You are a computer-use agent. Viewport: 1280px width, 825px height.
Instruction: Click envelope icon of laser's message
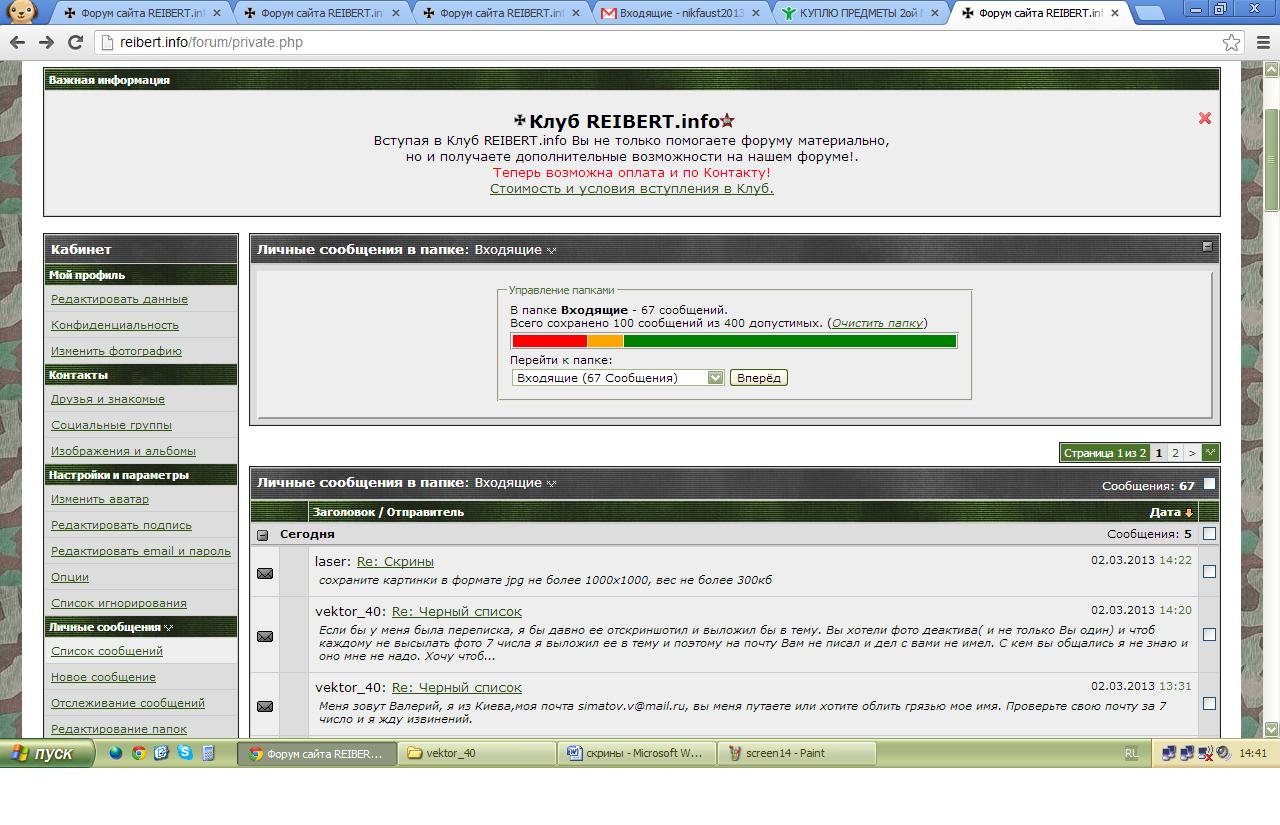point(265,573)
